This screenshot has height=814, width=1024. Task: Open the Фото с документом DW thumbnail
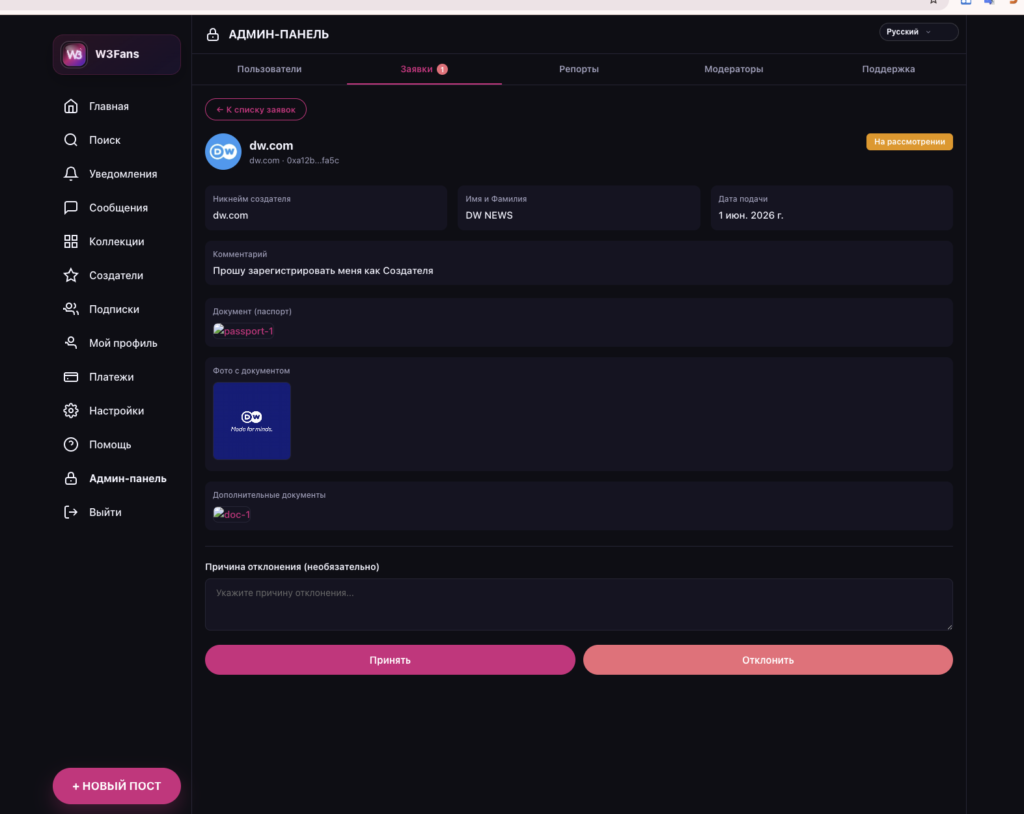click(251, 421)
